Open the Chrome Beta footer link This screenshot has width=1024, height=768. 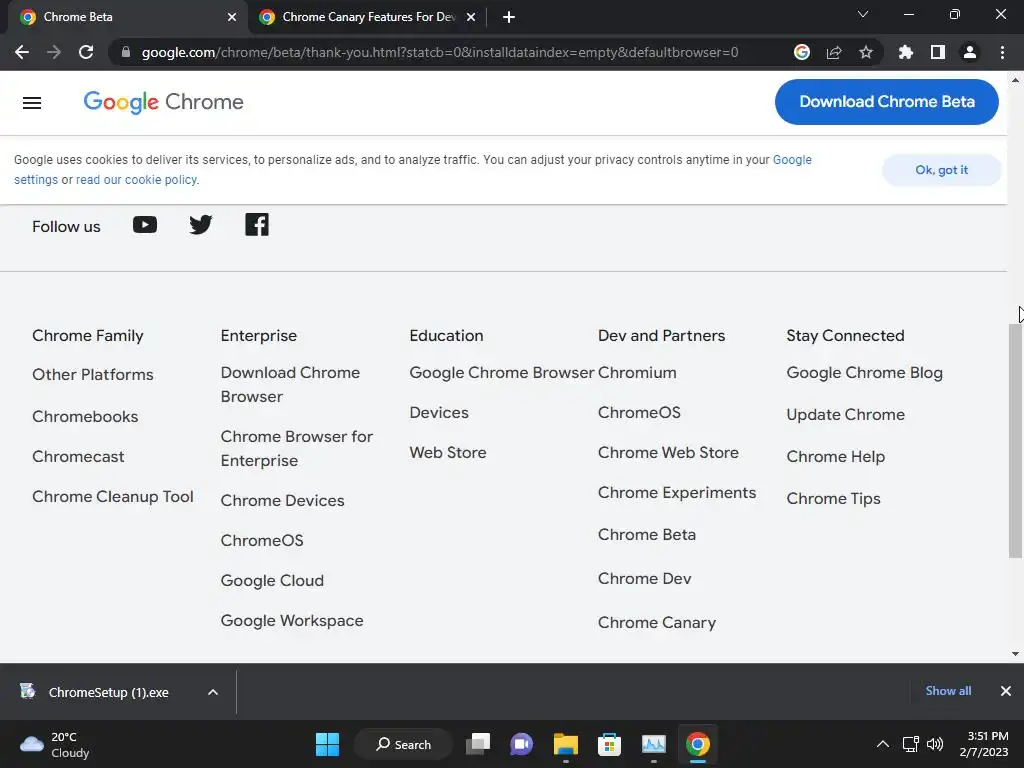click(x=647, y=535)
